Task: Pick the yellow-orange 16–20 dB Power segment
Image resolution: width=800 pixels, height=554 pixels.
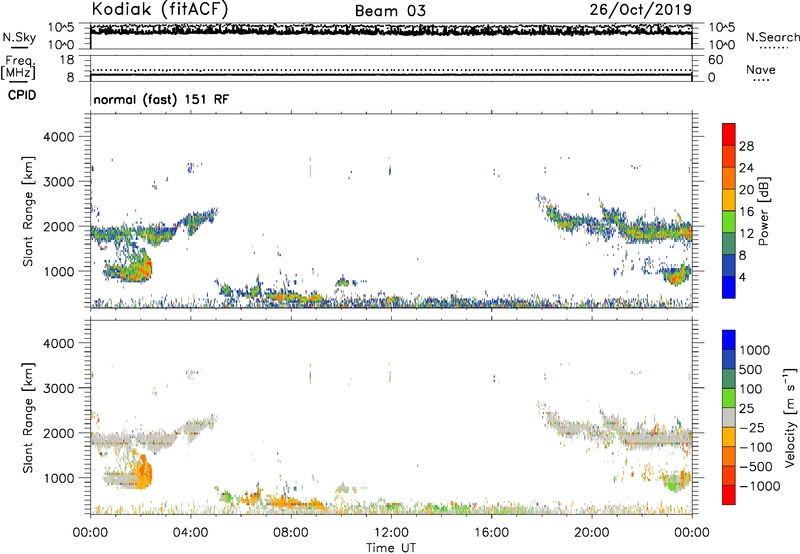Action: coord(729,200)
